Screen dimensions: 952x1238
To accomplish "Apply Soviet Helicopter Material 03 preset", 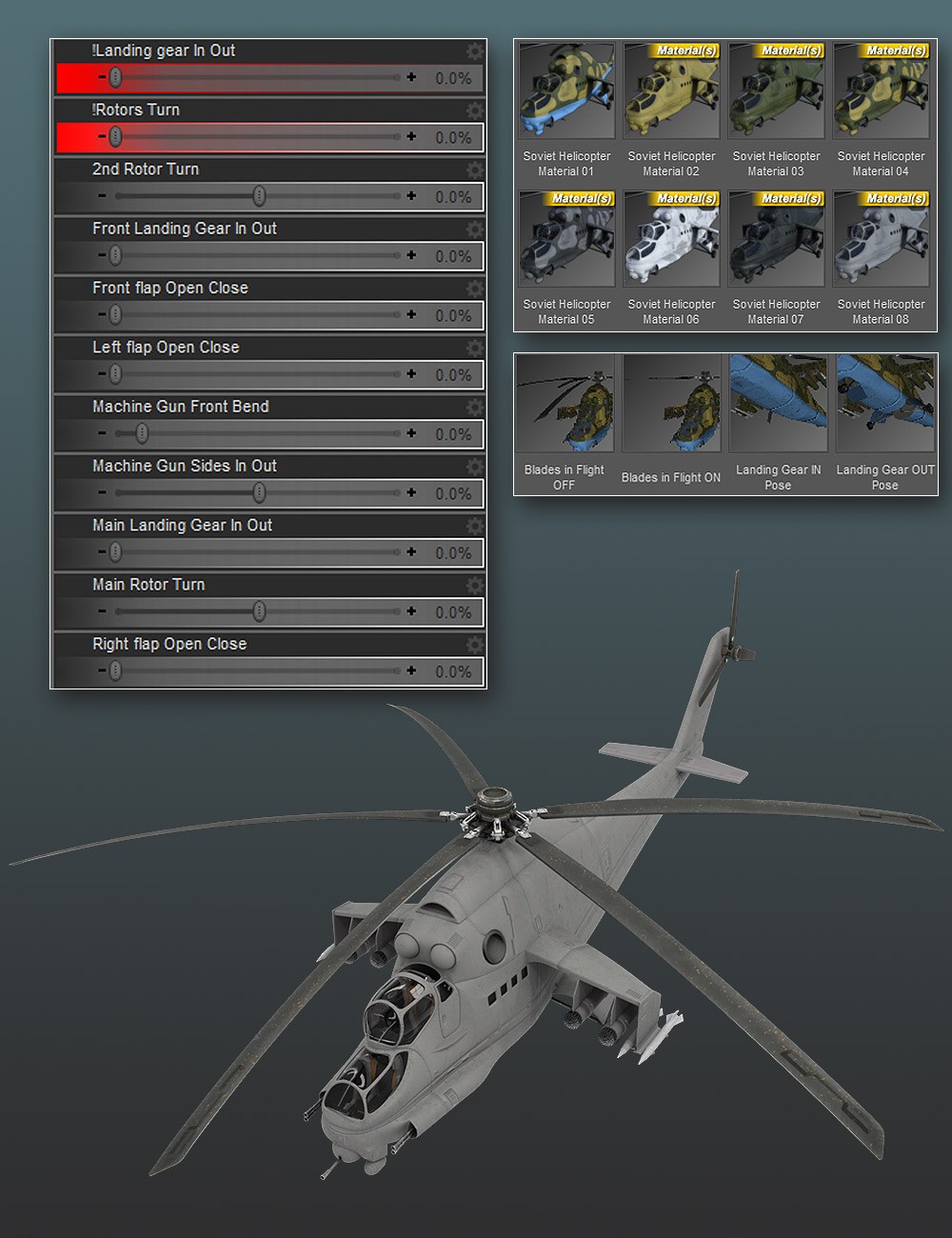I will pyautogui.click(x=776, y=110).
